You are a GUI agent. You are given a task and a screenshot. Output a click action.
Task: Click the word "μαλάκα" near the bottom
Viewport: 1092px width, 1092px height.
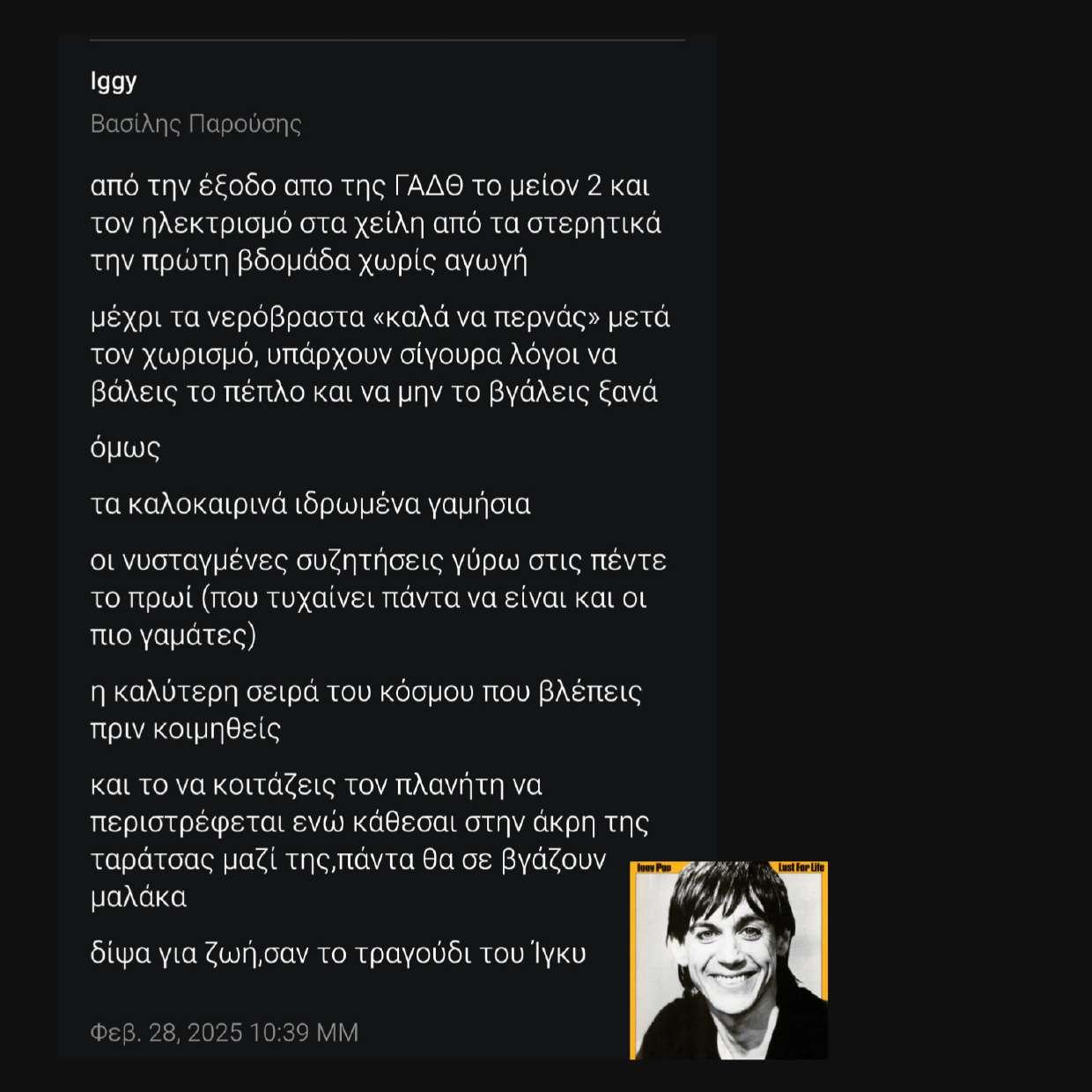pos(138,897)
